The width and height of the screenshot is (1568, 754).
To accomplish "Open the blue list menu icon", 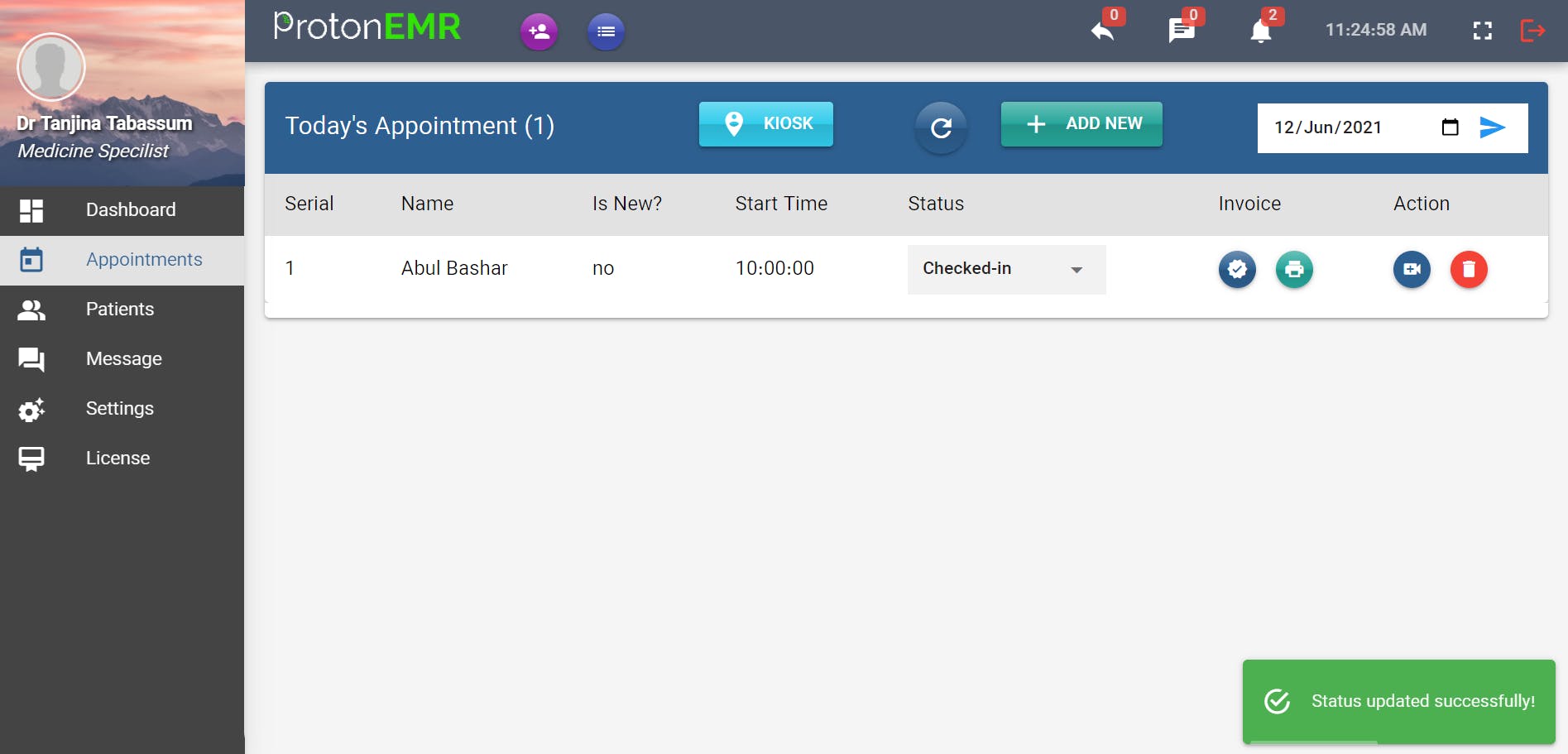I will (x=606, y=31).
